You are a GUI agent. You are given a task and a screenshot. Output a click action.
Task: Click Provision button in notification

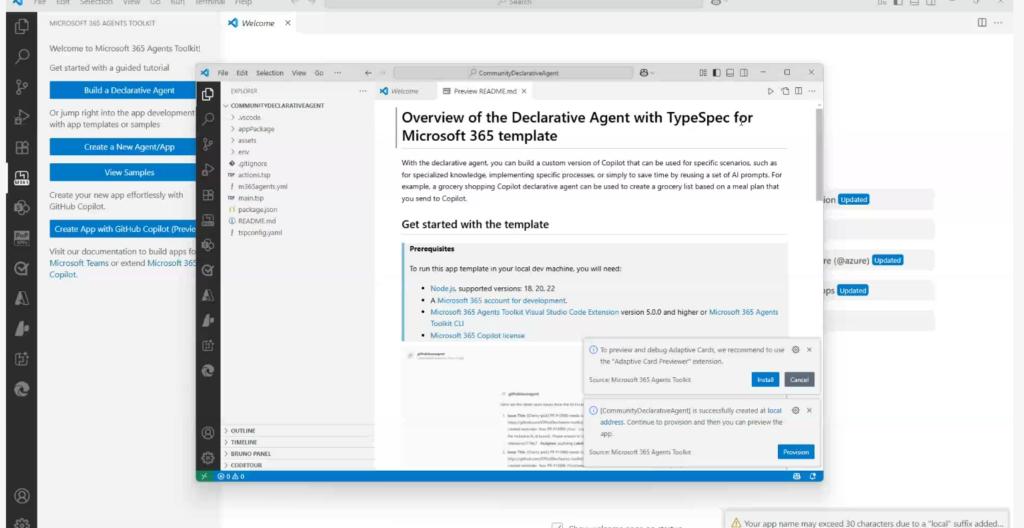pos(795,452)
